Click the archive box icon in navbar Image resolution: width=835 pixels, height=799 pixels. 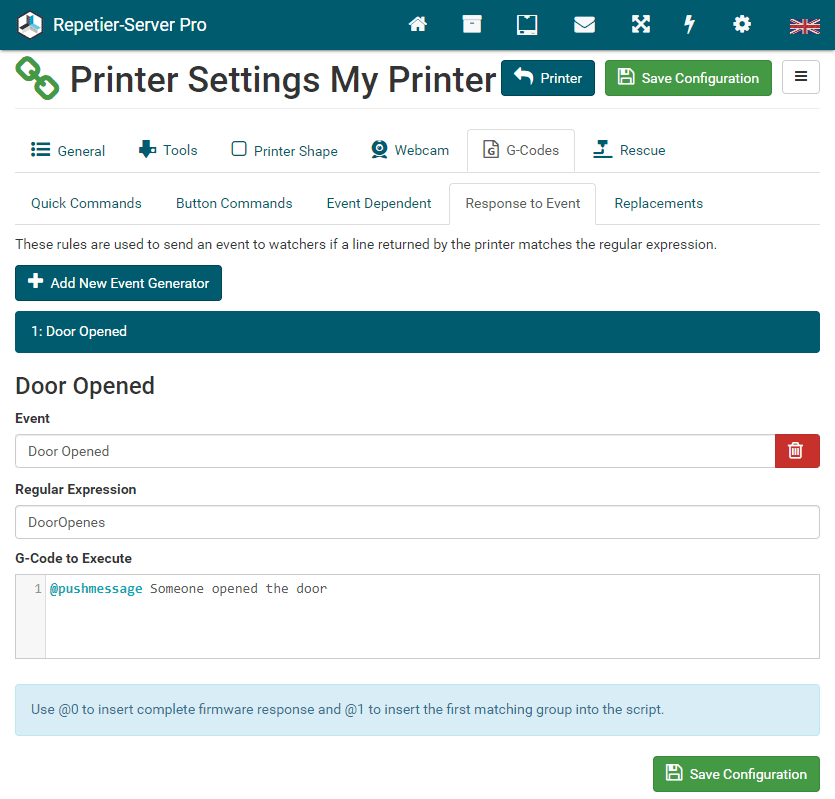click(472, 25)
